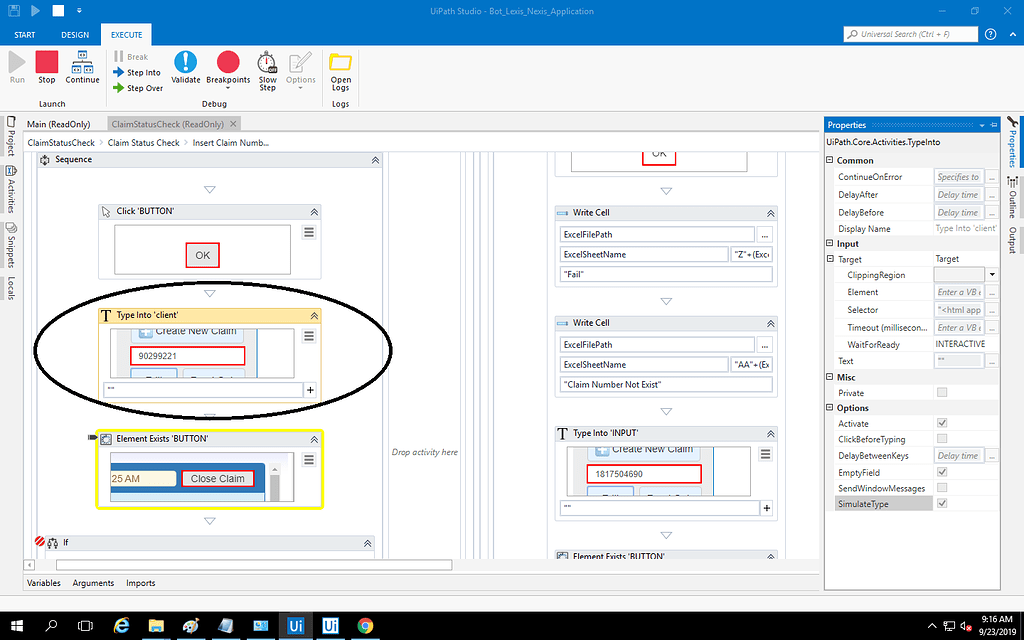Switch to the DESIGN ribbon tab
The width and height of the screenshot is (1024, 640).
[75, 33]
